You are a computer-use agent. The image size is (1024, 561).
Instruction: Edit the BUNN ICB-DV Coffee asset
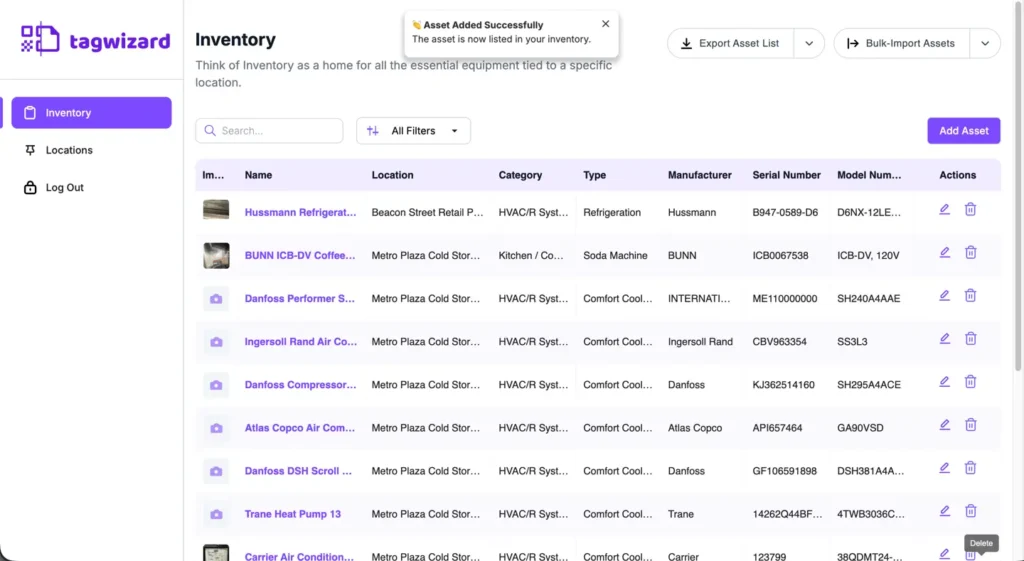pos(944,253)
